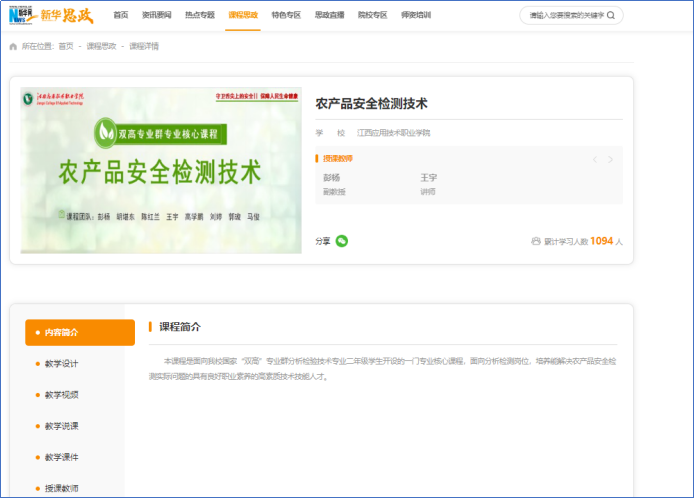This screenshot has height=499, width=695.
Task: Click the course cover image thumbnail
Action: (161, 171)
